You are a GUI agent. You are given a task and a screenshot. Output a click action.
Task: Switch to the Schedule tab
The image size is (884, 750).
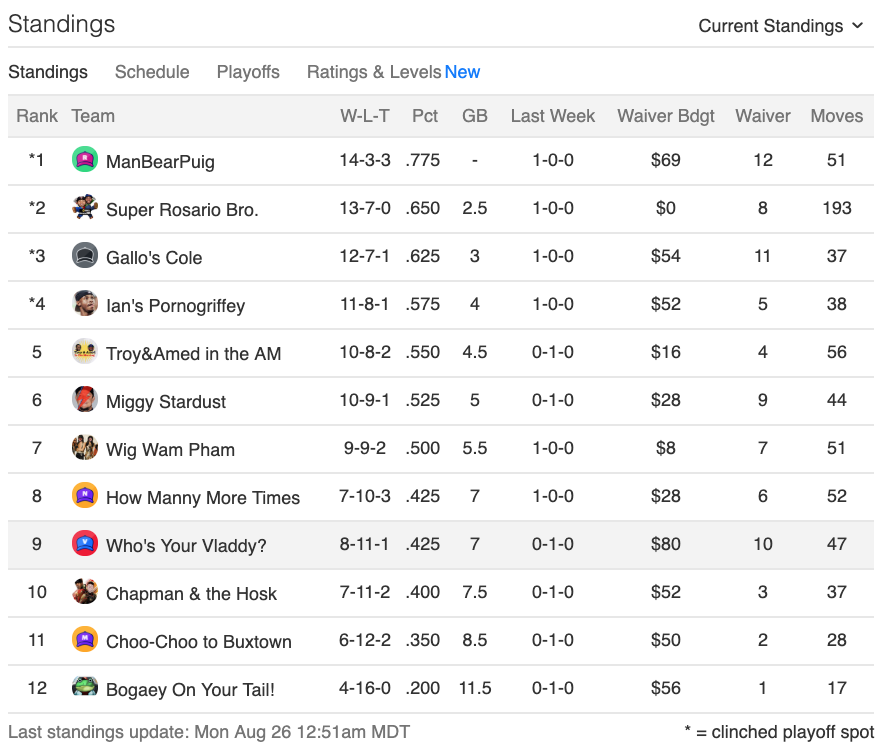tap(152, 72)
